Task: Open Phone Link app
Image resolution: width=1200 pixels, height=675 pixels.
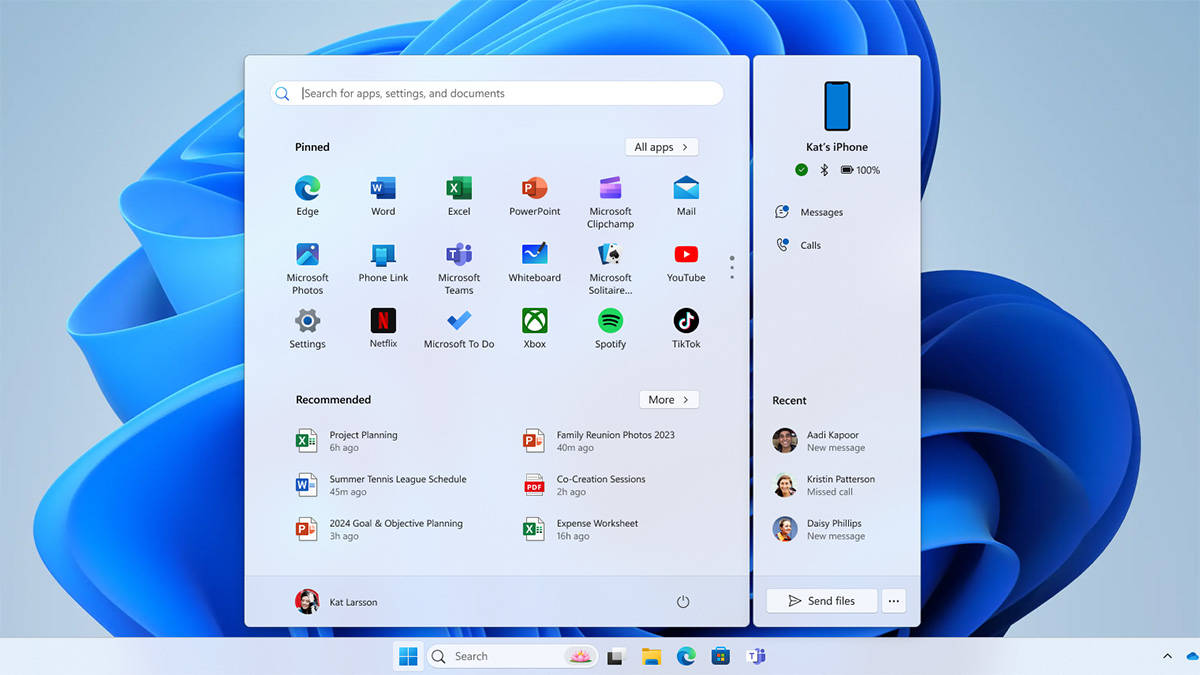Action: tap(383, 261)
